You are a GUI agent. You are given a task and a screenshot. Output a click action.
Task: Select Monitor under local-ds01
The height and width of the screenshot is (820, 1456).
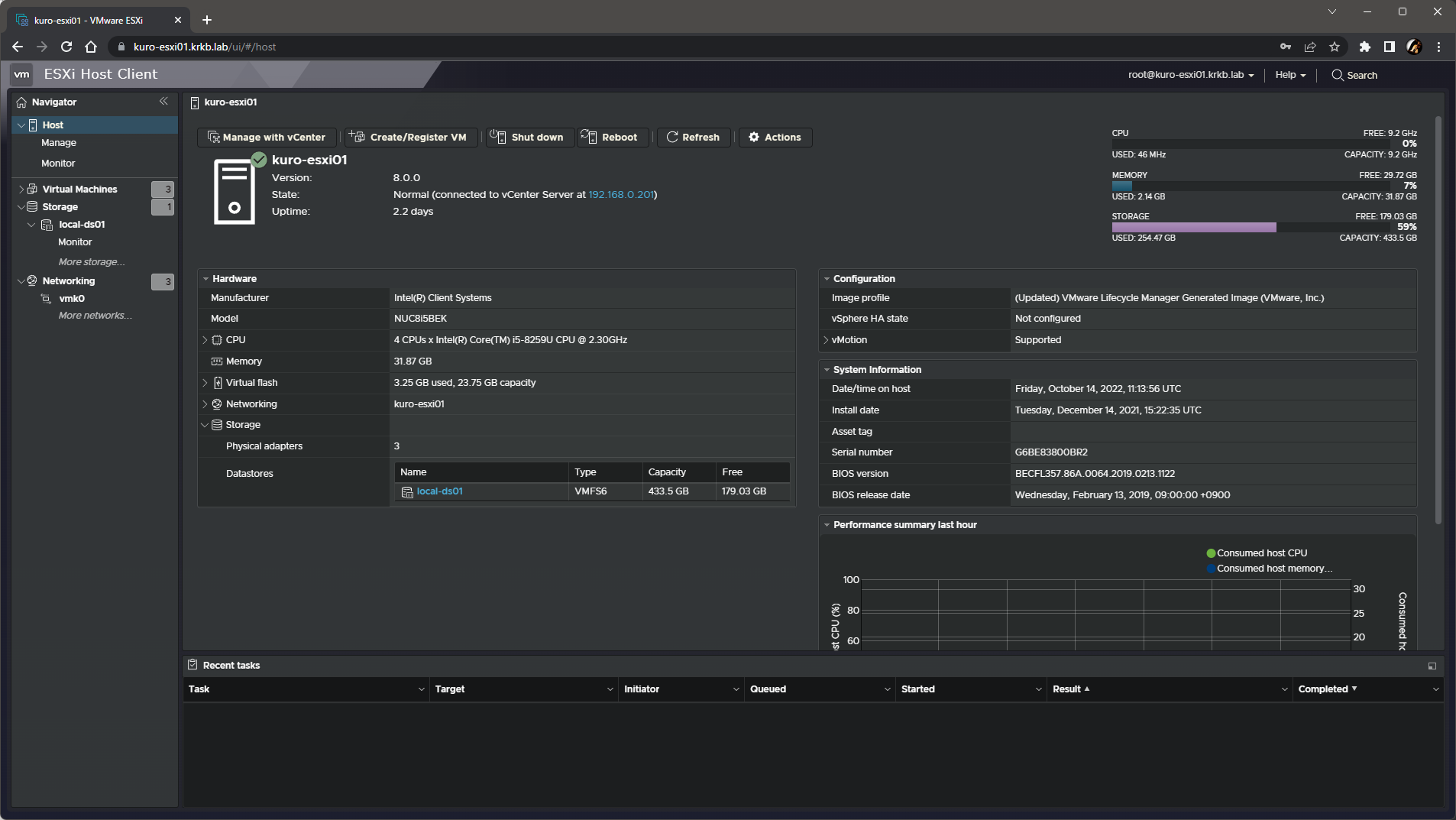pos(74,241)
